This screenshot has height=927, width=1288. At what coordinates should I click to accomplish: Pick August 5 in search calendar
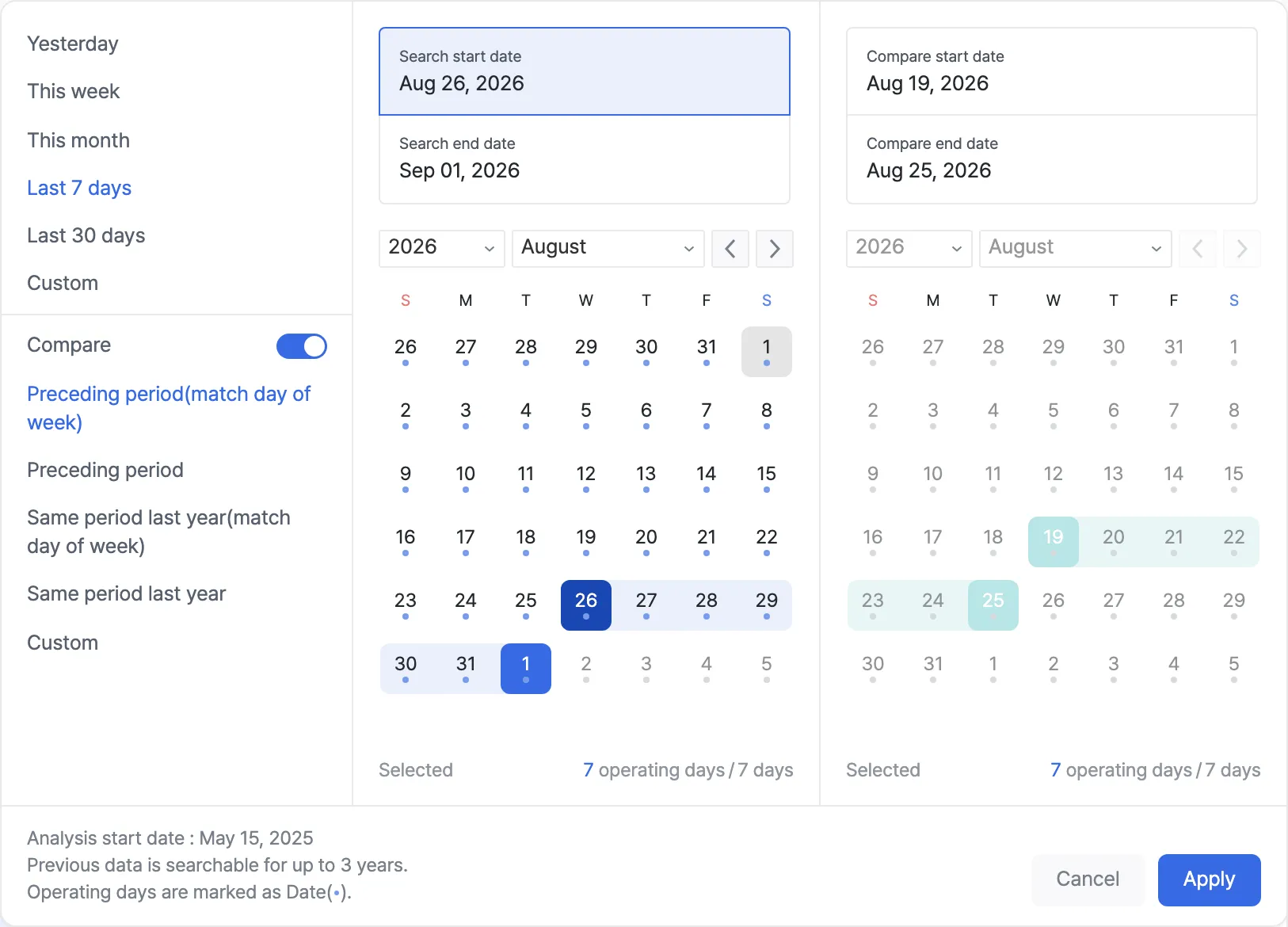coord(586,415)
